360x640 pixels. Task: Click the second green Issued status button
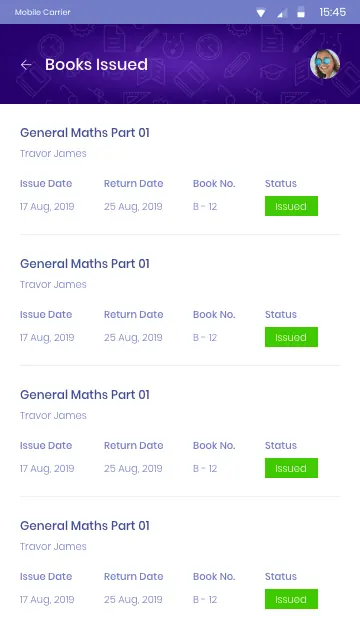291,337
